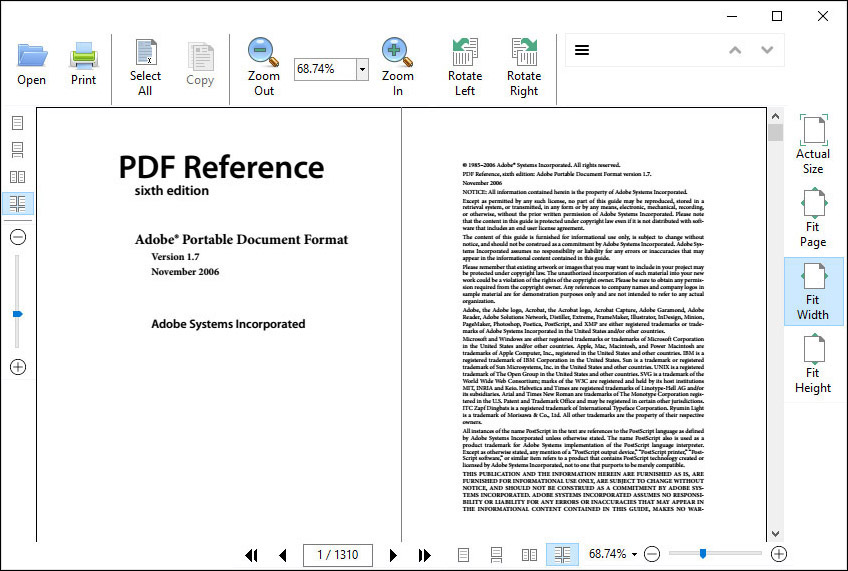Select single page view in left sidebar
The width and height of the screenshot is (848, 571).
(17, 123)
